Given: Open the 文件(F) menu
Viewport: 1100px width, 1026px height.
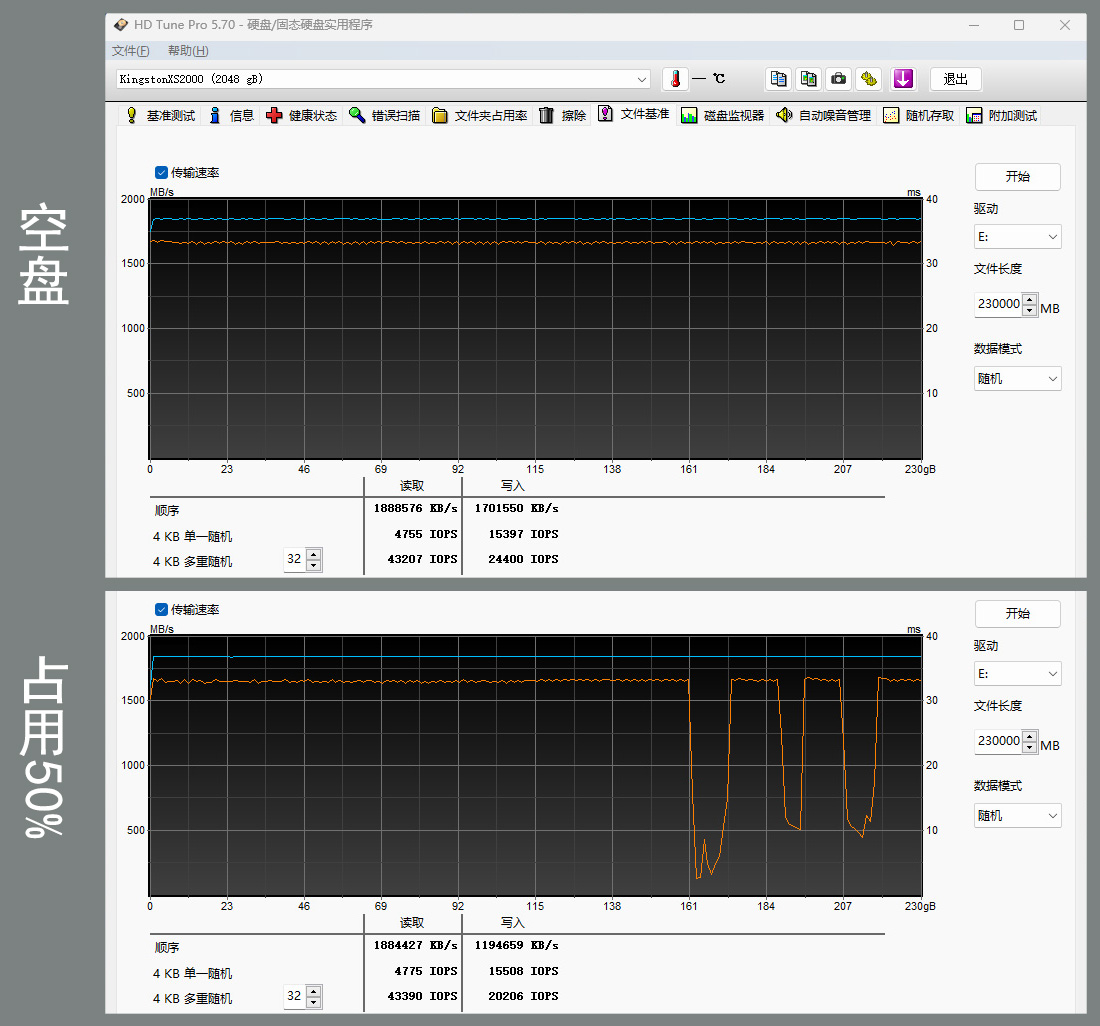Looking at the screenshot, I should coord(130,51).
